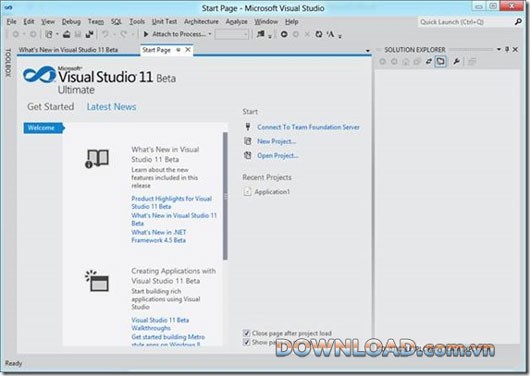
Task: Toggle the pin on the Start Page tab
Action: click(x=178, y=50)
